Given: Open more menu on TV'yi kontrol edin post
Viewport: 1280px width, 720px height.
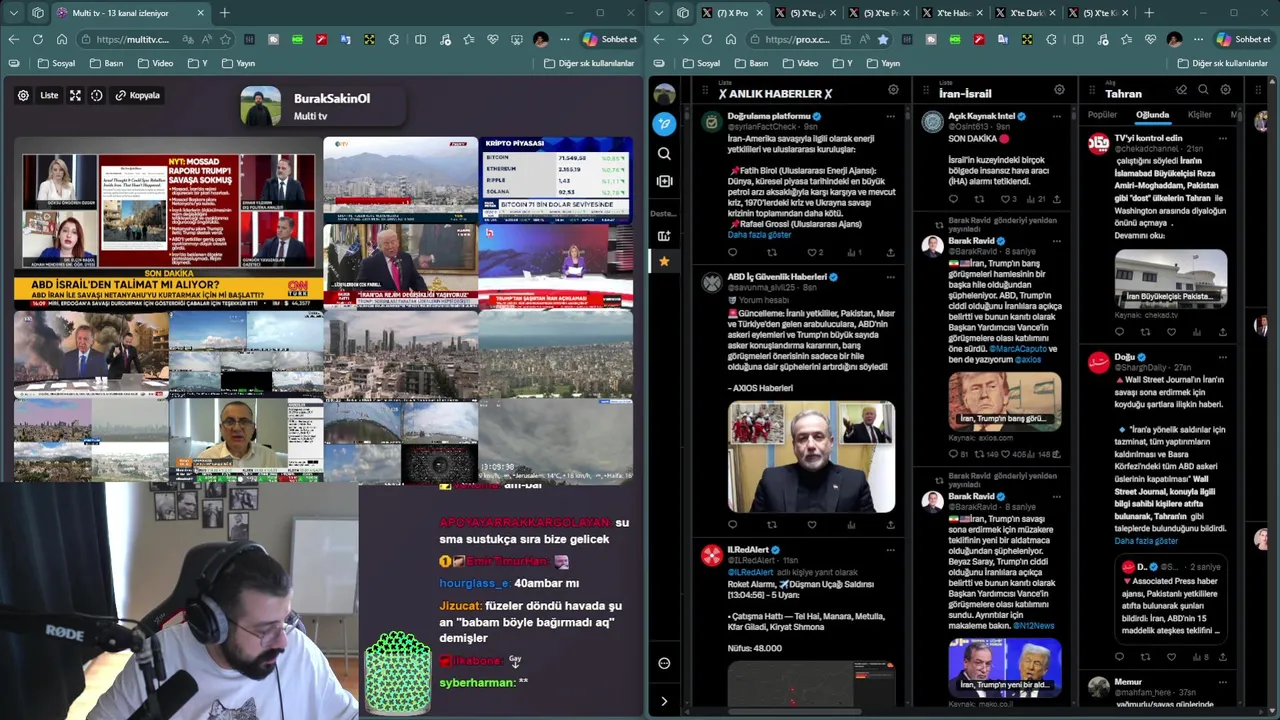Looking at the screenshot, I should 1222,138.
